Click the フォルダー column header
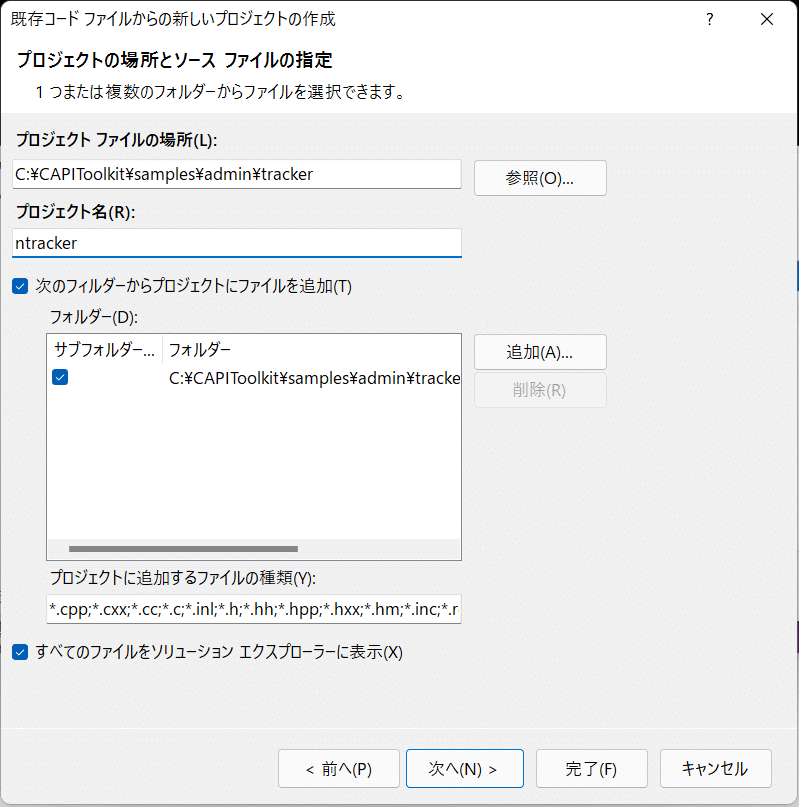Screen dimensions: 799x807 [x=311, y=350]
